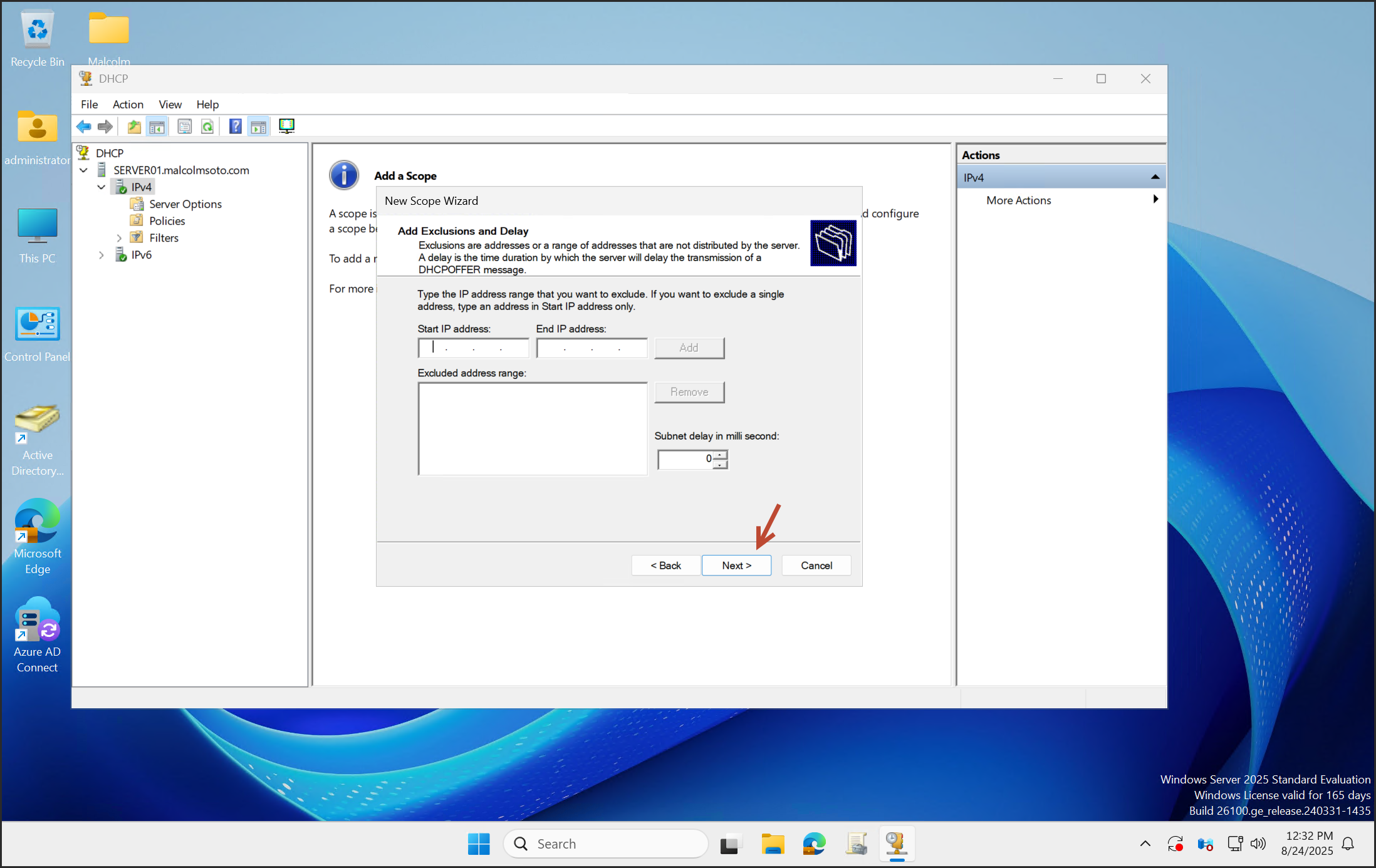Select Server Options in the tree
Viewport: 1376px width, 868px height.
click(185, 204)
